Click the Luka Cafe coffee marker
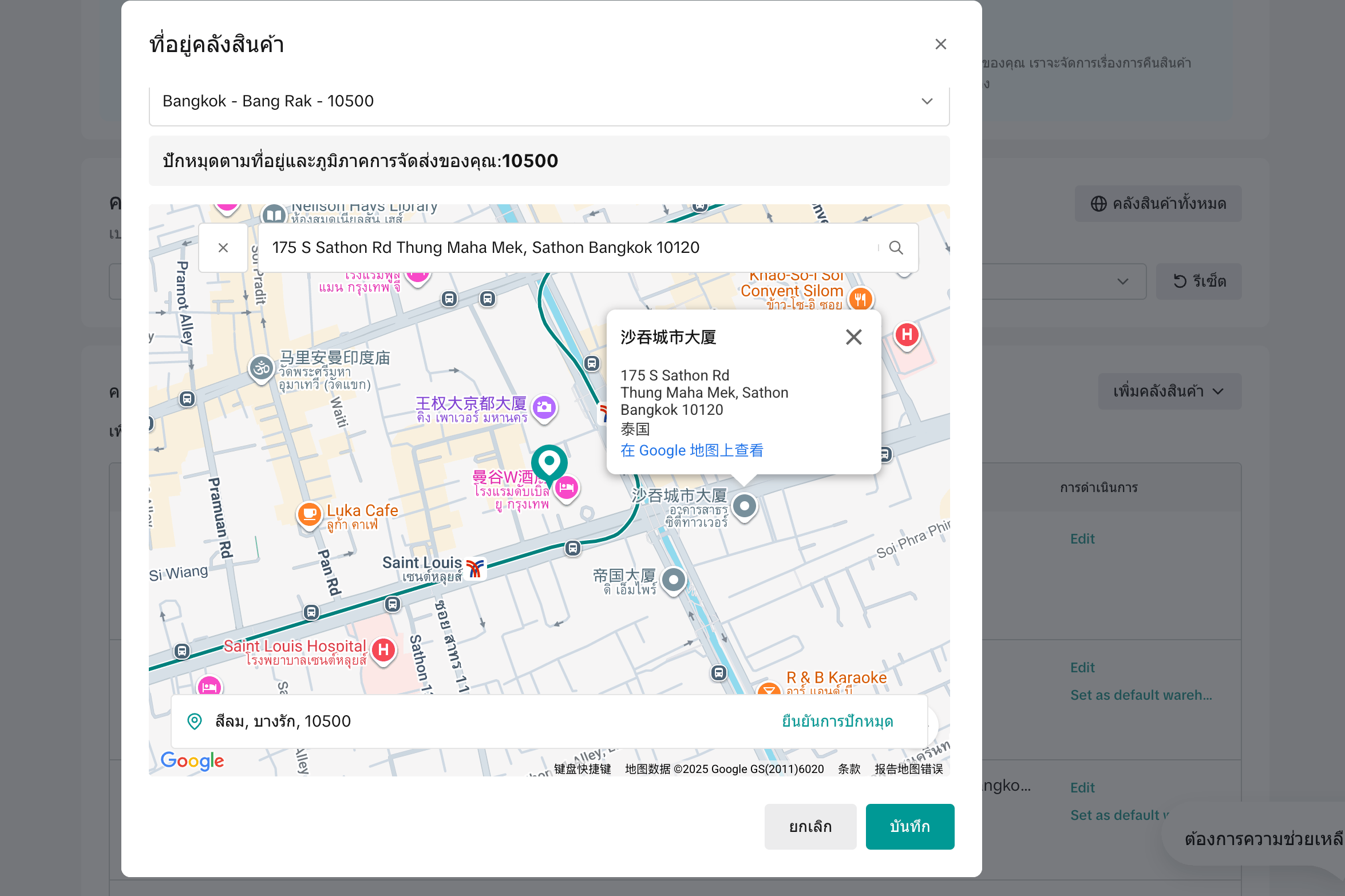Screen dimensions: 1345x896 pos(310,513)
